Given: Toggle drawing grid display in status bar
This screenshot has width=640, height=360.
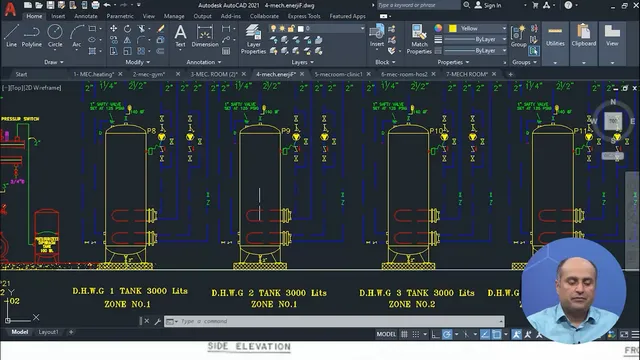Looking at the screenshot, I should 404,334.
